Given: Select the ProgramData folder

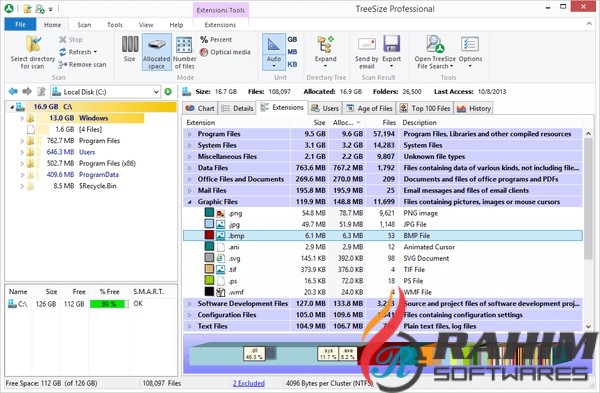Looking at the screenshot, I should pos(99,175).
